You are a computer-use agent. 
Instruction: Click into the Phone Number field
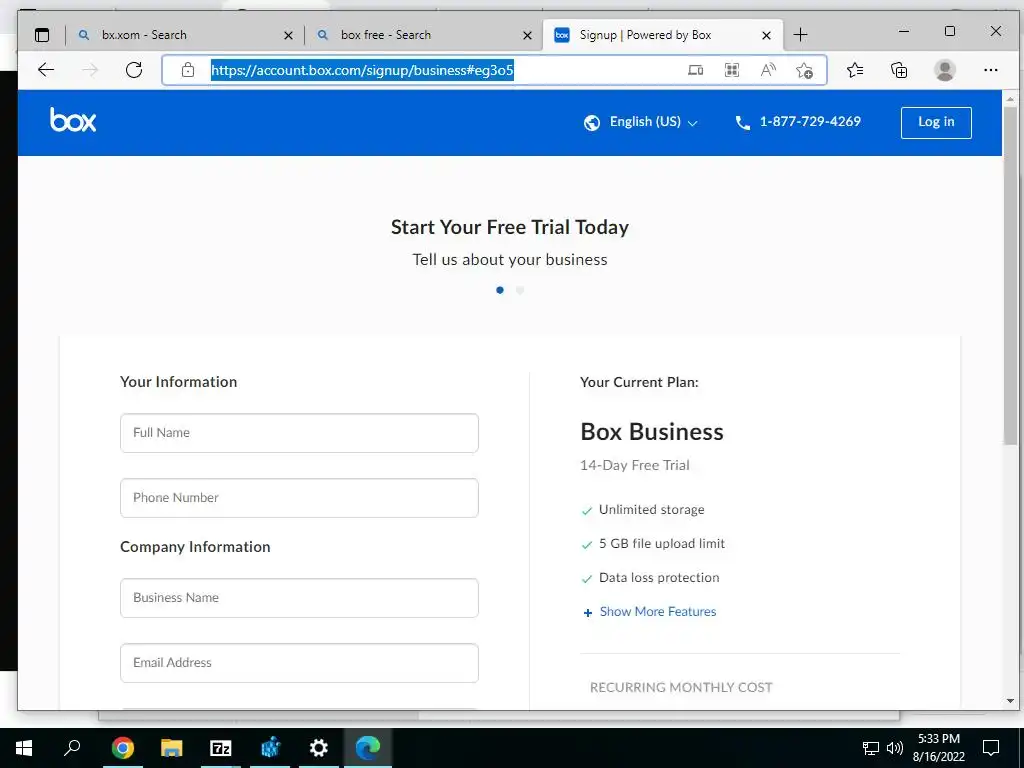pyautogui.click(x=299, y=498)
